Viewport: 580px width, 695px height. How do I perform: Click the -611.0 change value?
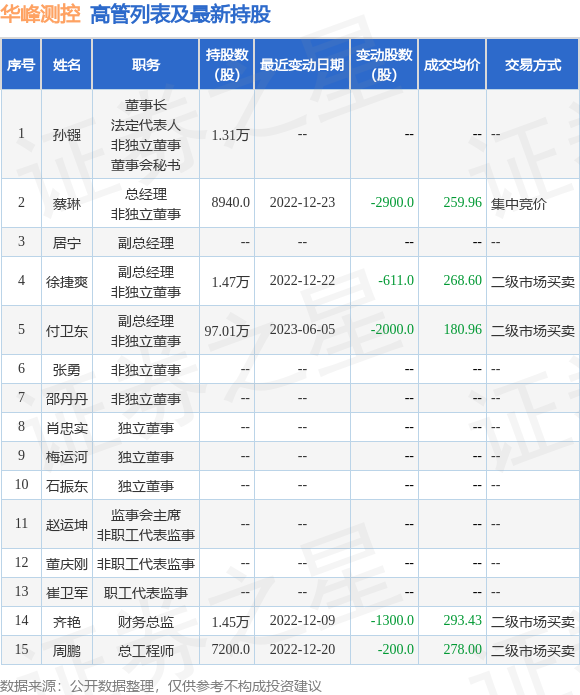pyautogui.click(x=396, y=280)
